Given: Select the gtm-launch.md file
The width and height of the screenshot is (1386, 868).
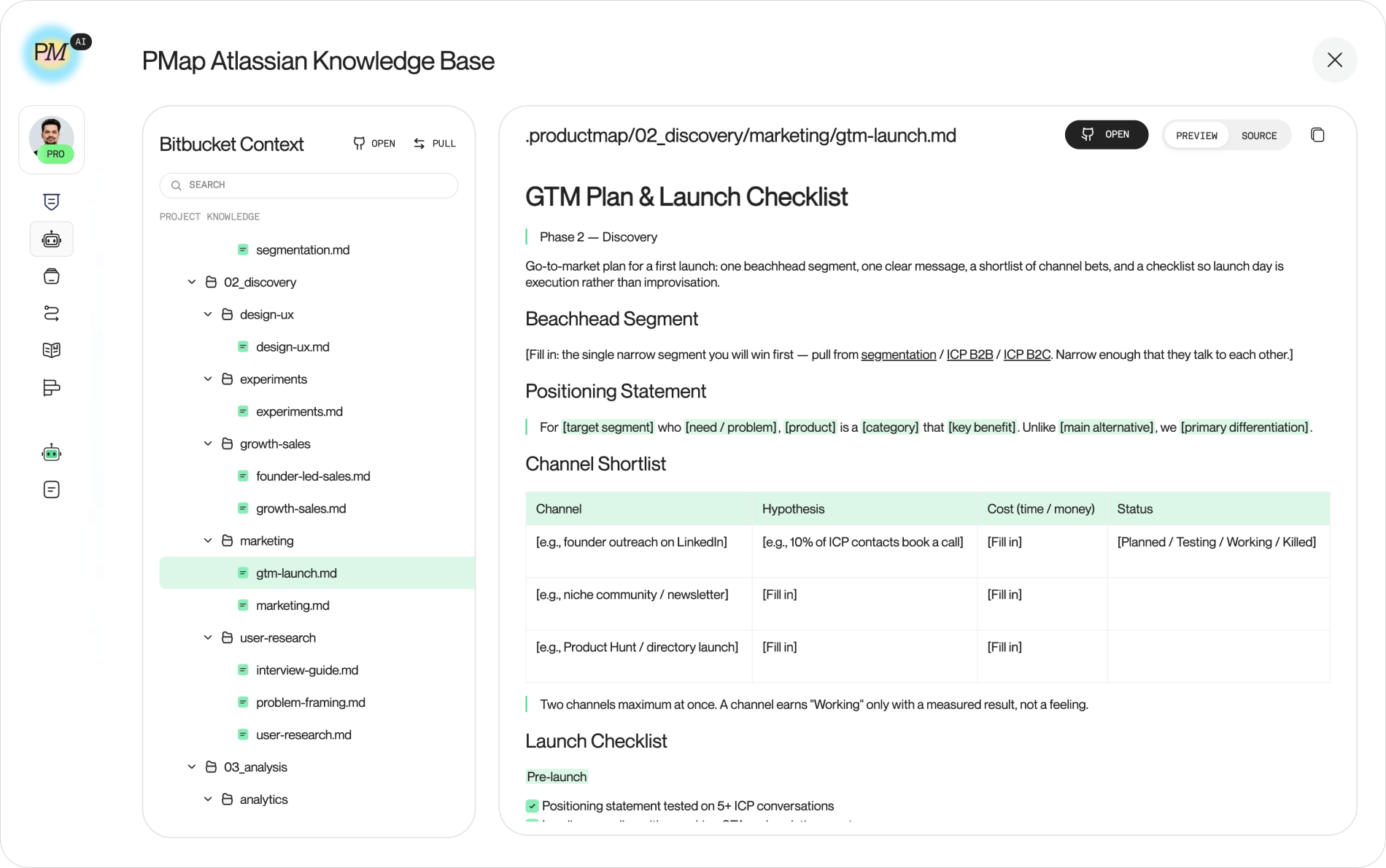Looking at the screenshot, I should point(317,573).
